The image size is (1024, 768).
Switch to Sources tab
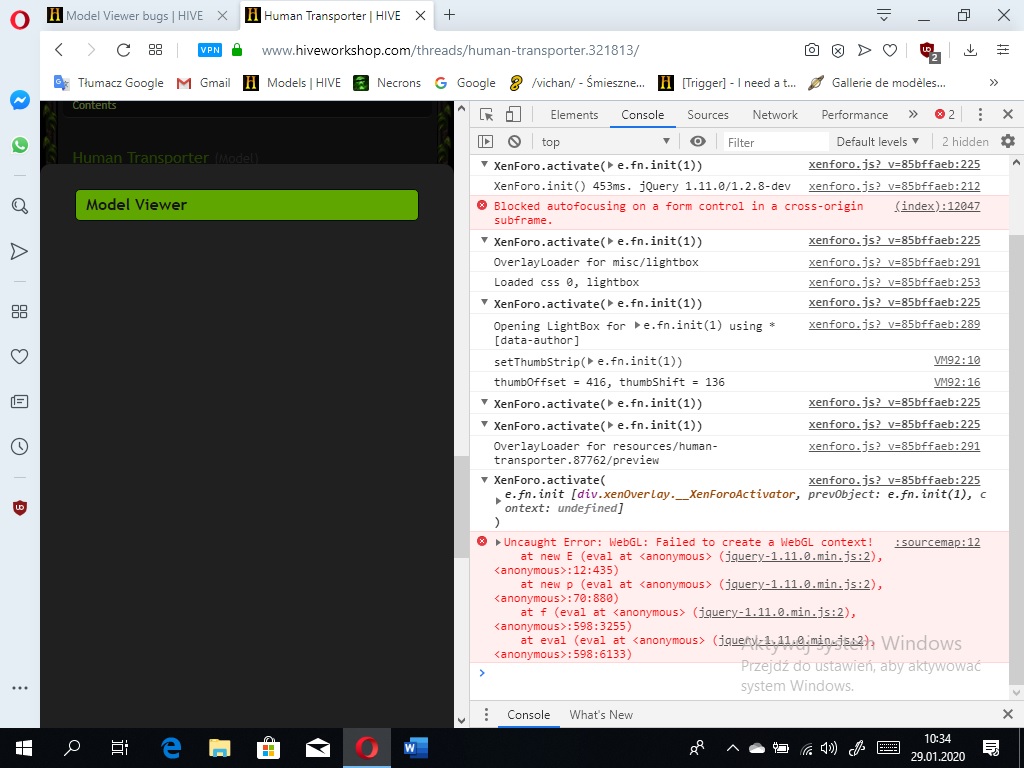point(707,114)
